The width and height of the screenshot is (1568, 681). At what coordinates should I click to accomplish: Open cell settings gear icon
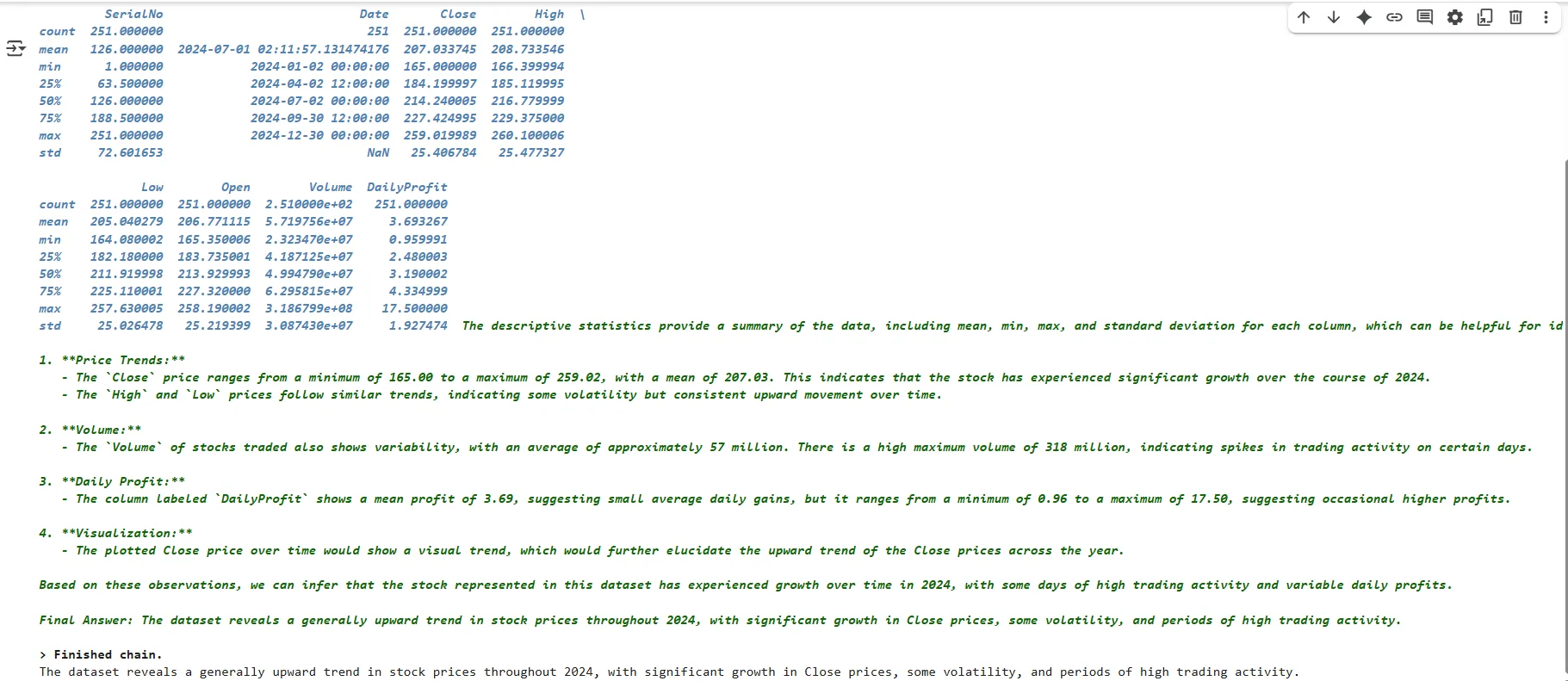(1455, 17)
